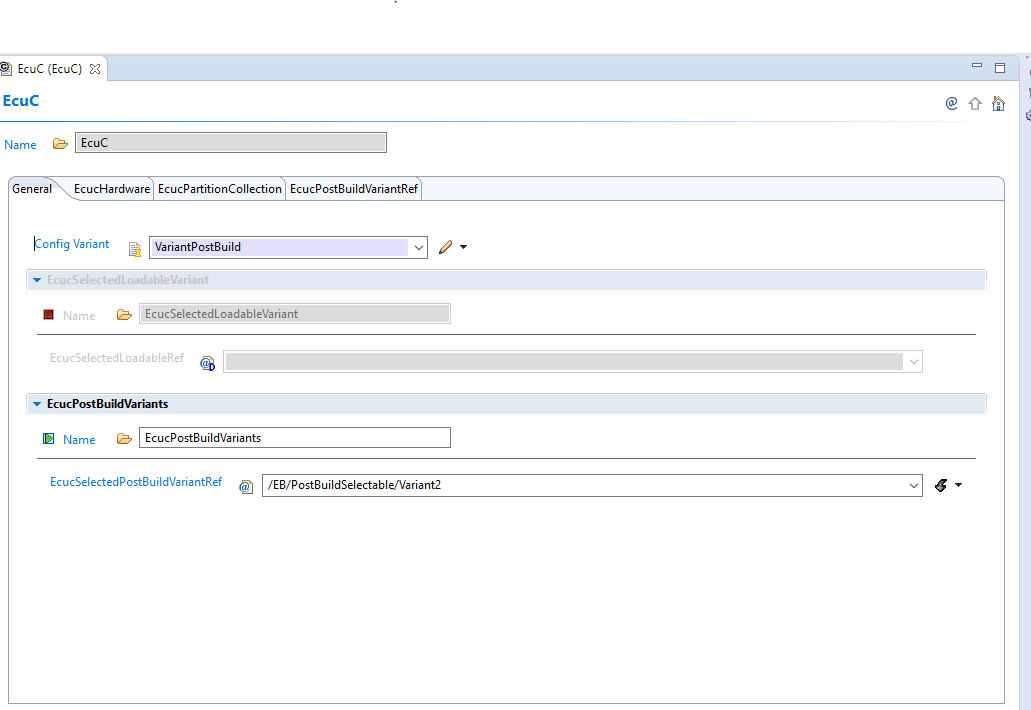Click inside the EcucPostBuildVariants Name field
Viewport: 1031px width, 710px height.
point(295,437)
